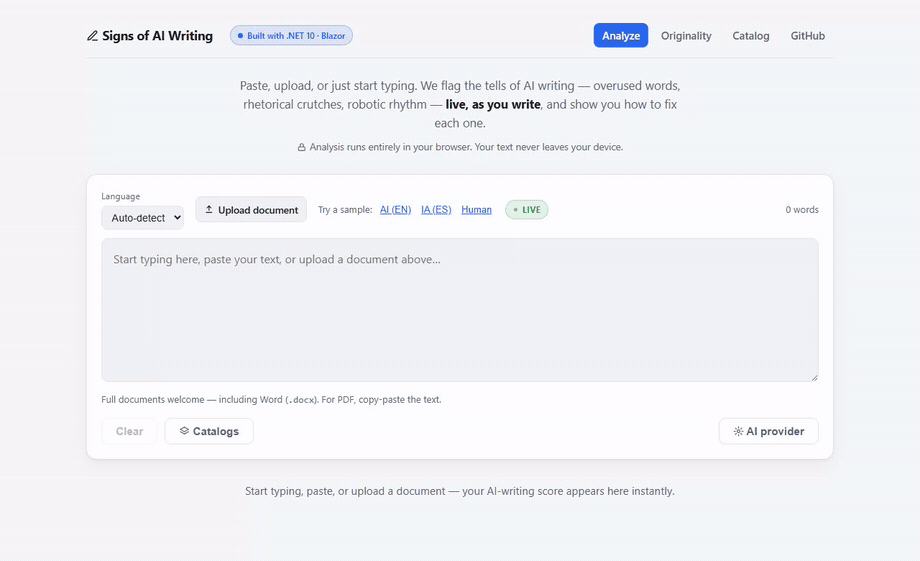Click the layers icon in Catalogs button
This screenshot has width=920, height=561.
(184, 431)
